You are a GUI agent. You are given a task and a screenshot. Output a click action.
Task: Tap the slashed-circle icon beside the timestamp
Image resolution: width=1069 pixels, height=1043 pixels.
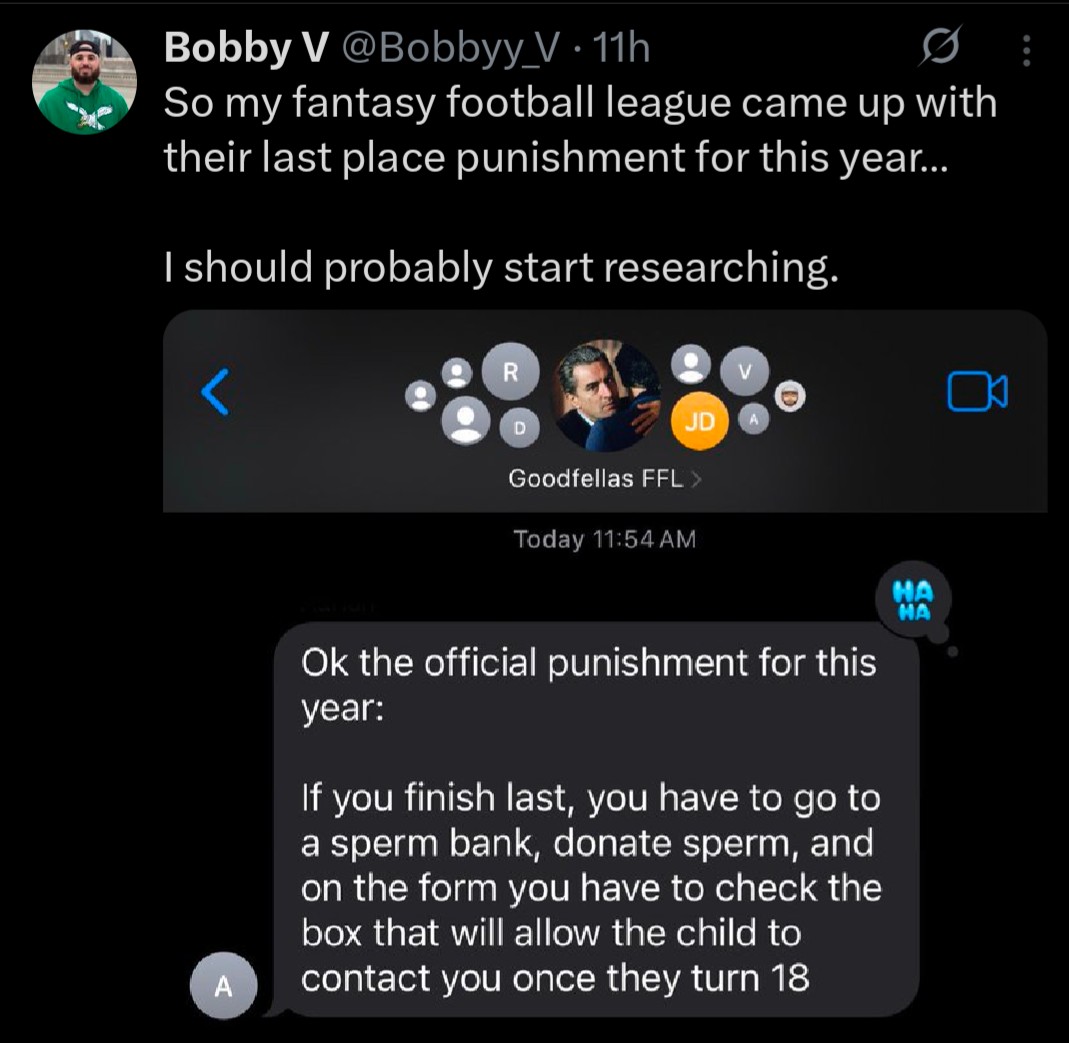(x=942, y=47)
